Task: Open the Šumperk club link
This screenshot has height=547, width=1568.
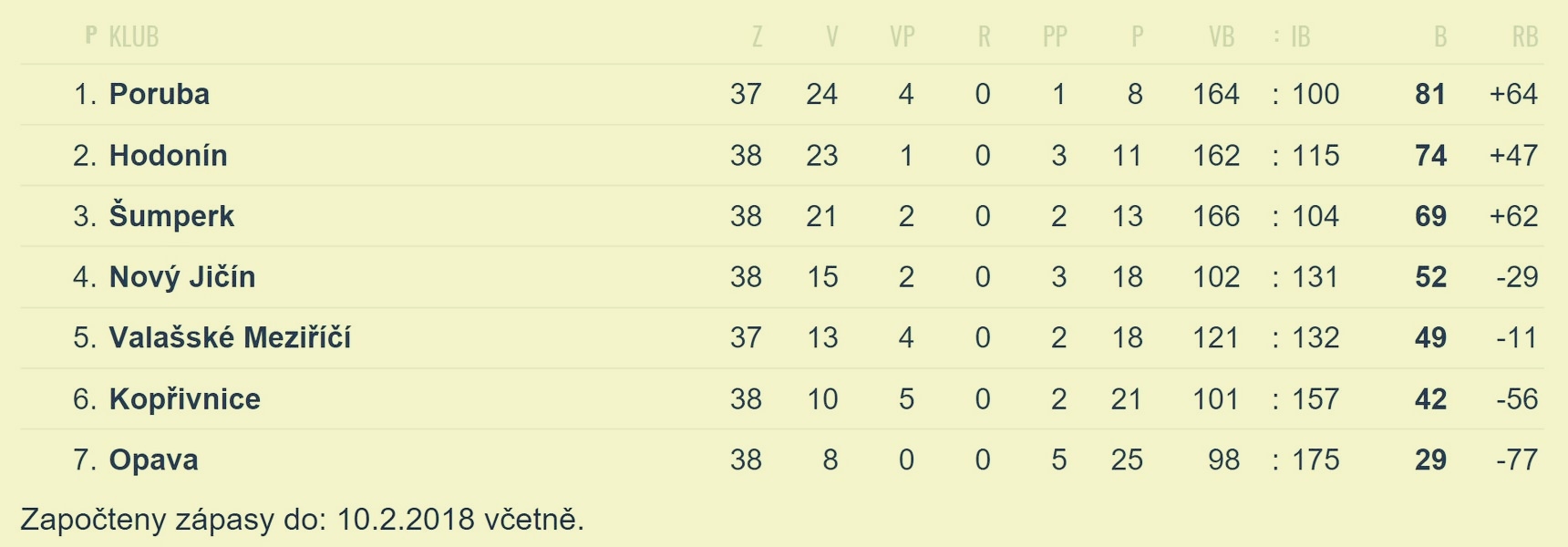Action: point(171,216)
